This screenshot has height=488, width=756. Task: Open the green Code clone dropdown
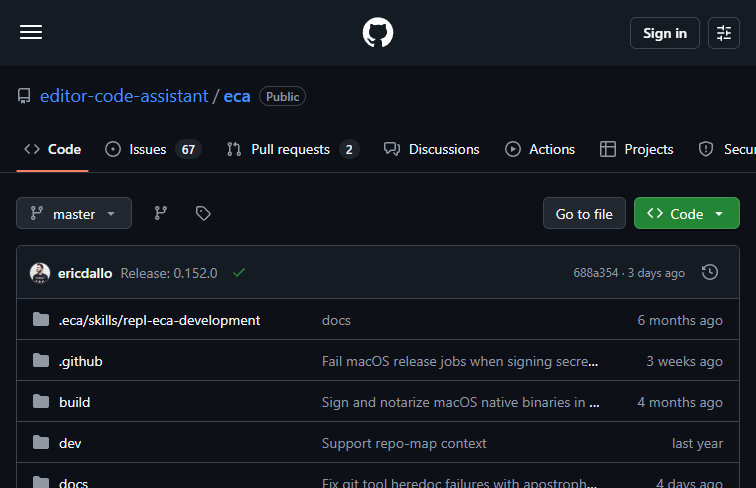pyautogui.click(x=687, y=213)
